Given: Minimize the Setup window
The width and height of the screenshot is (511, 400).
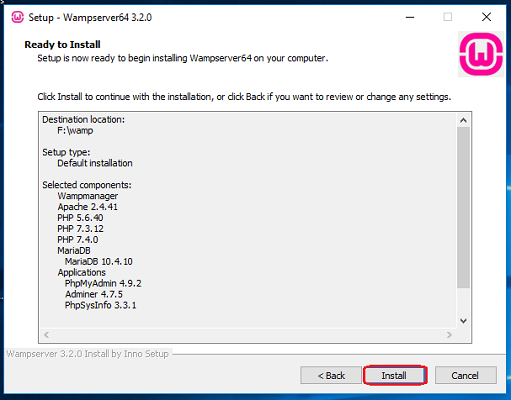Looking at the screenshot, I should click(410, 17).
